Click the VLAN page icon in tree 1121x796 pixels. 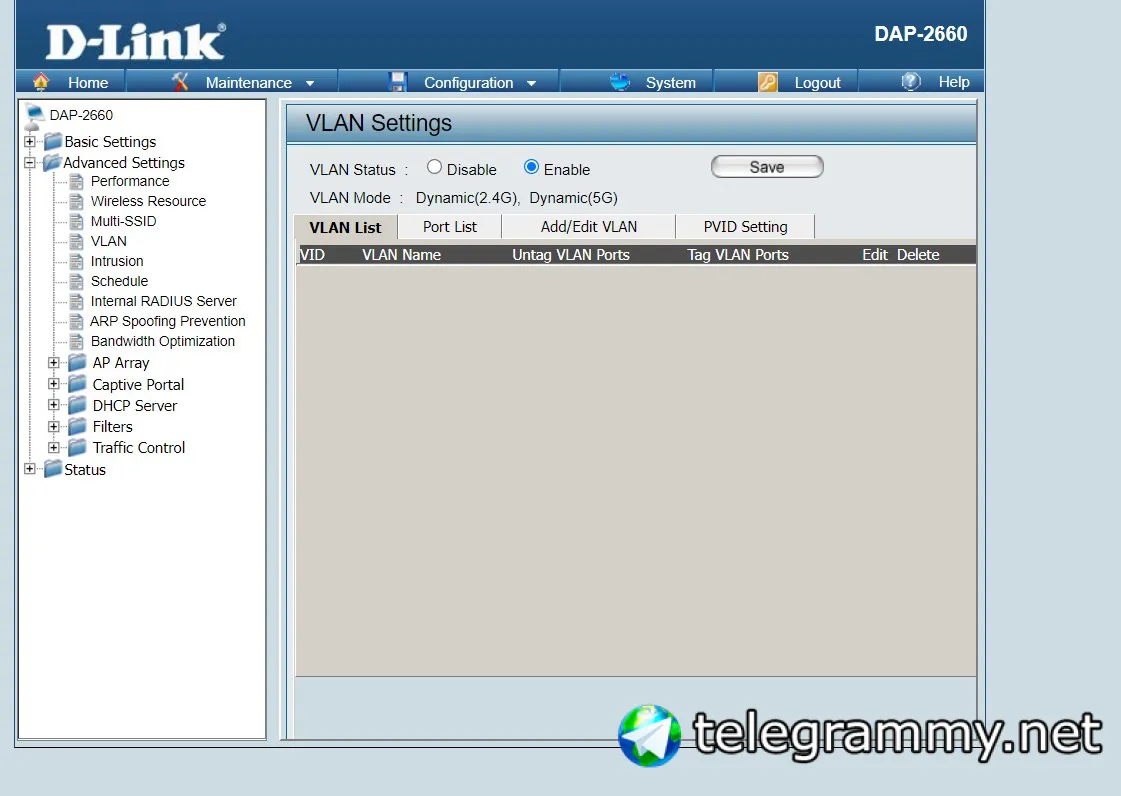coord(76,242)
